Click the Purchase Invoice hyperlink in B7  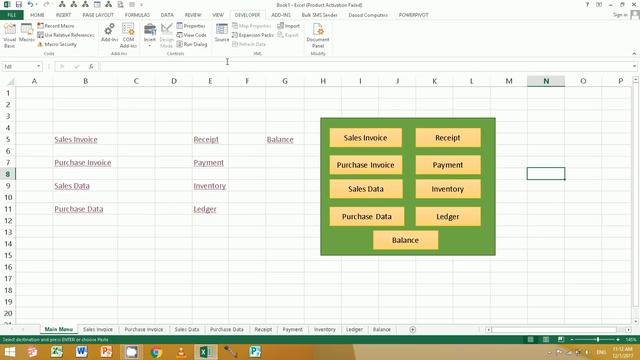pyautogui.click(x=83, y=163)
